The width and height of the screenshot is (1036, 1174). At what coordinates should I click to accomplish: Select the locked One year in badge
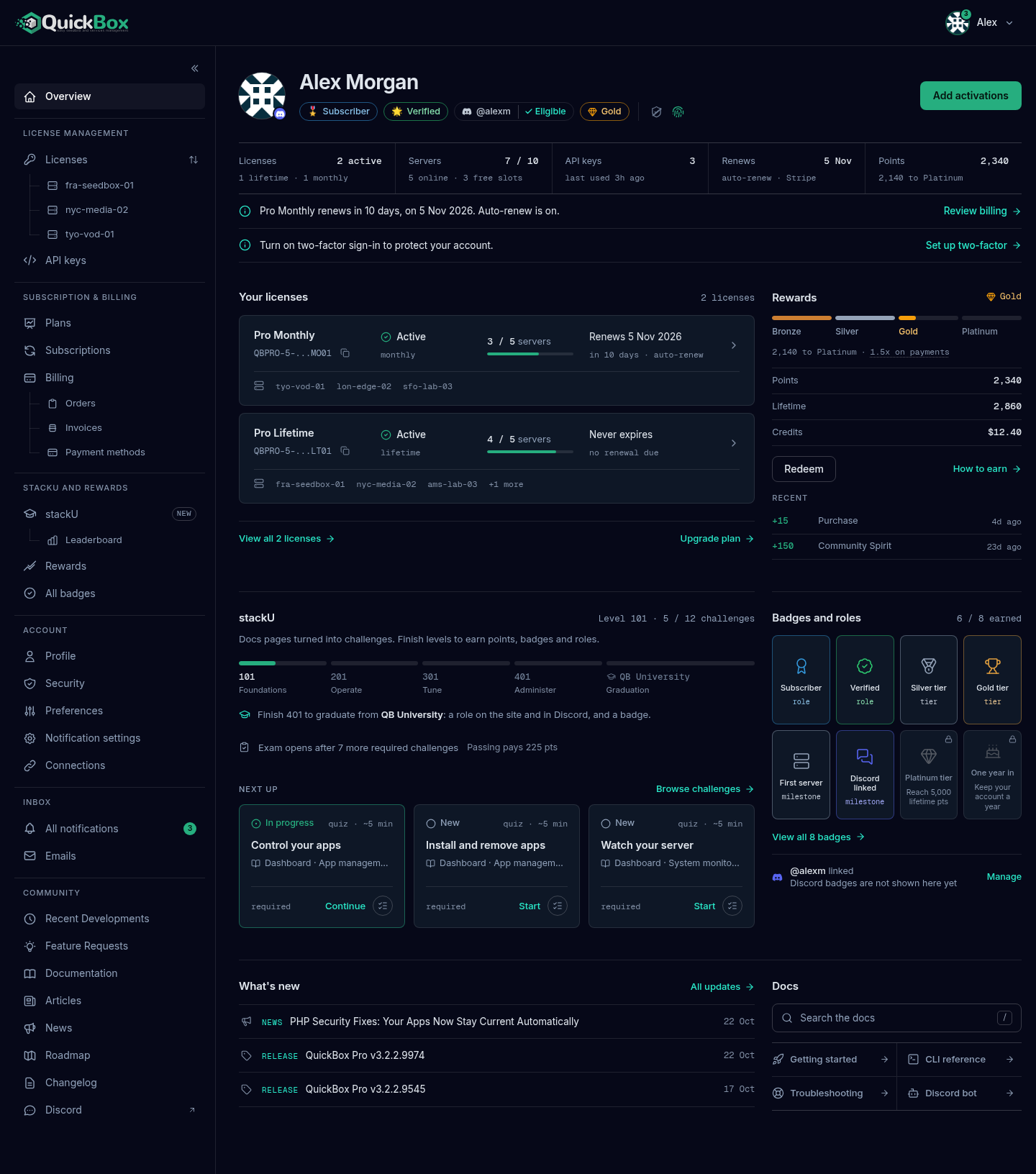pos(992,775)
